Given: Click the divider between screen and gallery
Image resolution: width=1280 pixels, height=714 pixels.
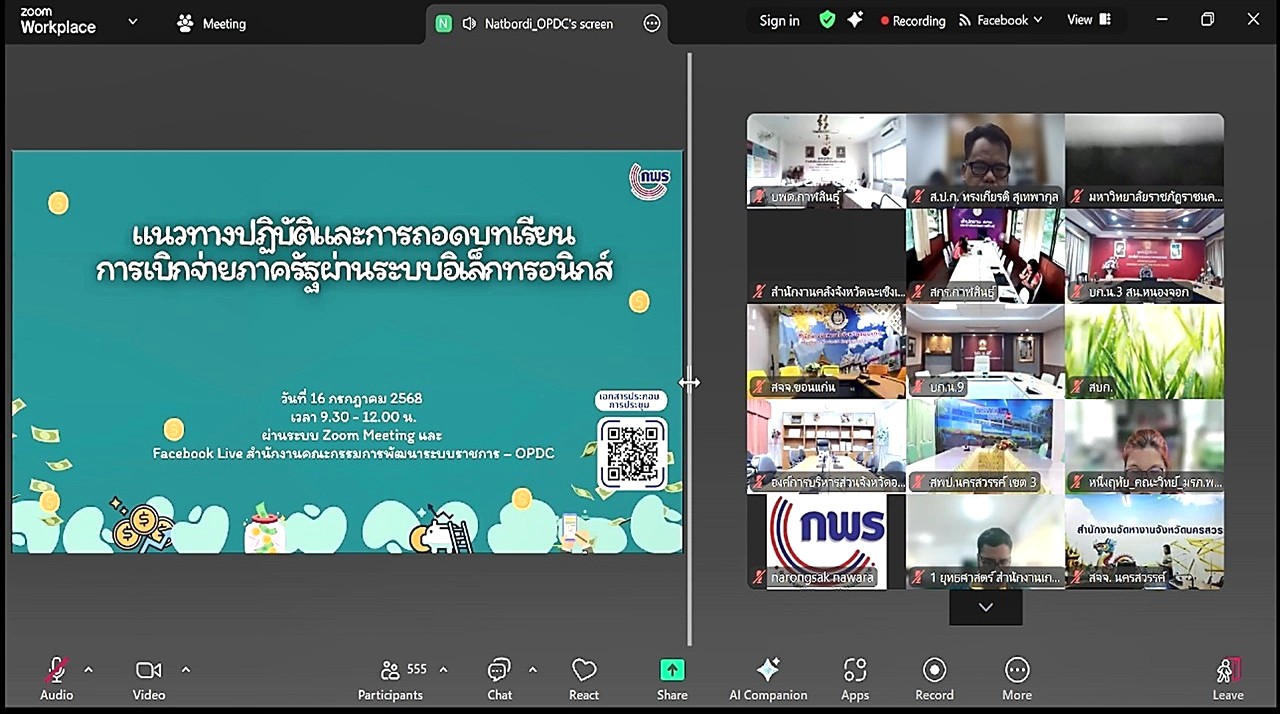Looking at the screenshot, I should click(689, 383).
